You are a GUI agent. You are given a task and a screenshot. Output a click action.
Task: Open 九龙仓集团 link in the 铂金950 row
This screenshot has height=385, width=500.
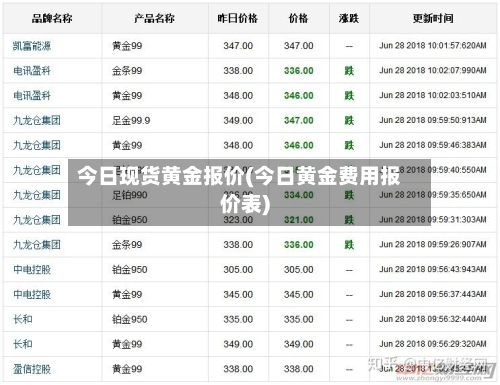point(37,220)
